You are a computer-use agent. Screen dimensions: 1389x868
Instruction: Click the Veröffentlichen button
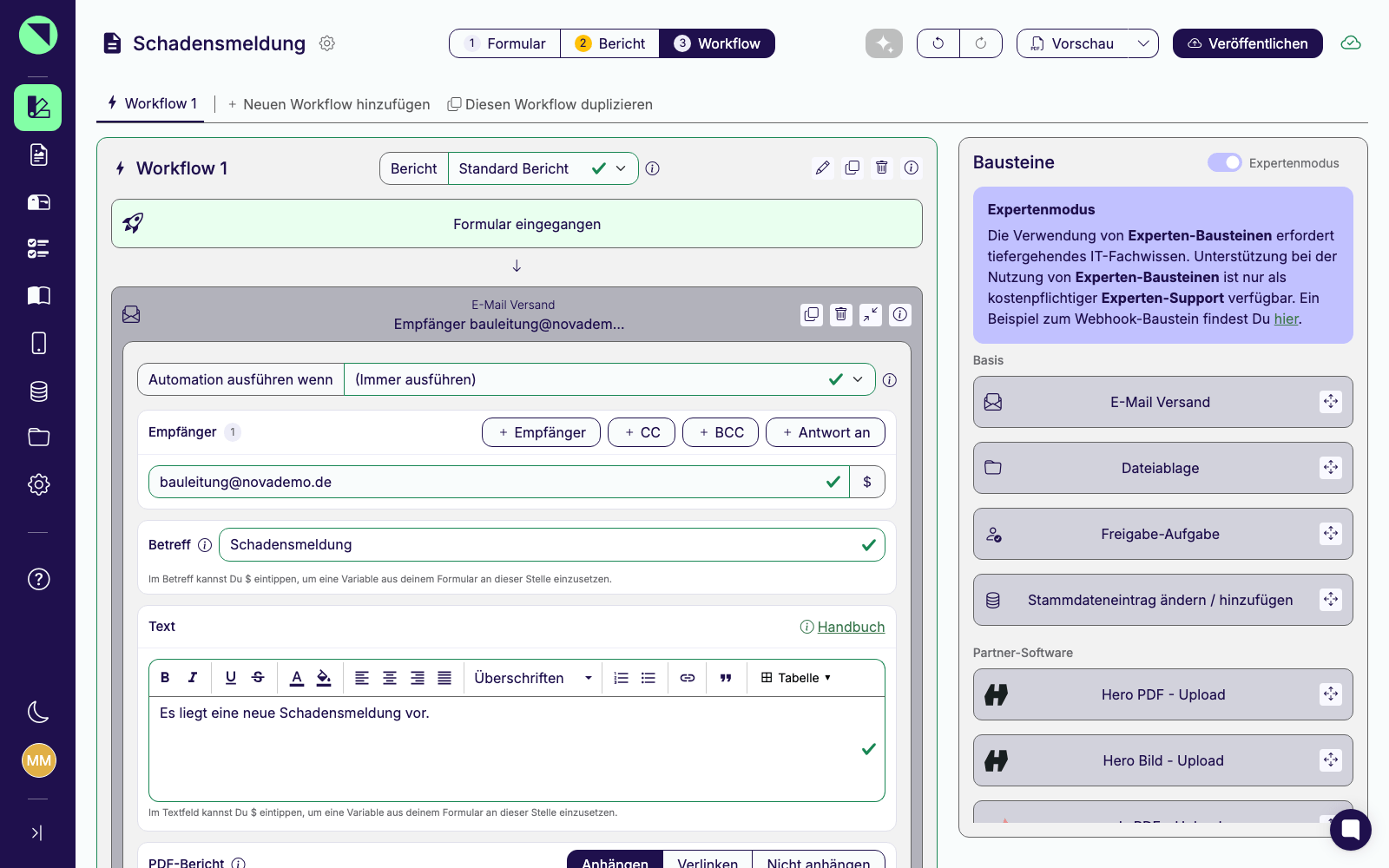1247,43
